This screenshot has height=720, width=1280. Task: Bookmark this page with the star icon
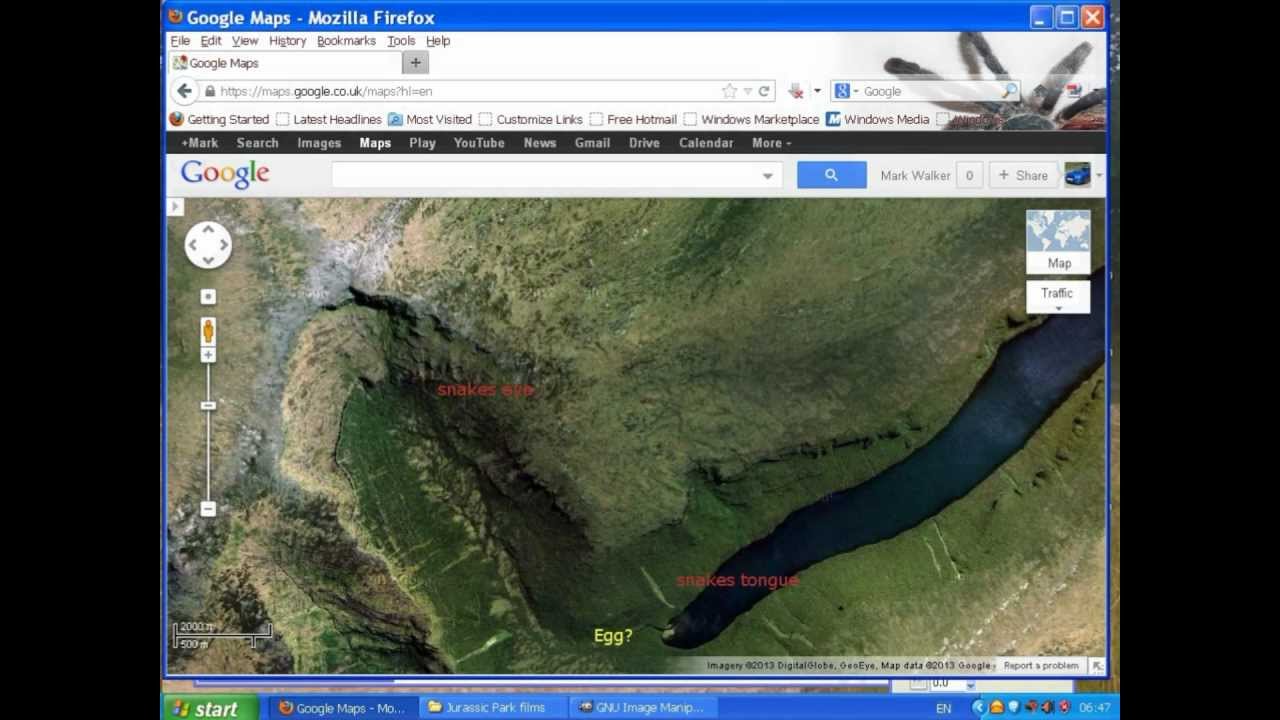[x=729, y=91]
